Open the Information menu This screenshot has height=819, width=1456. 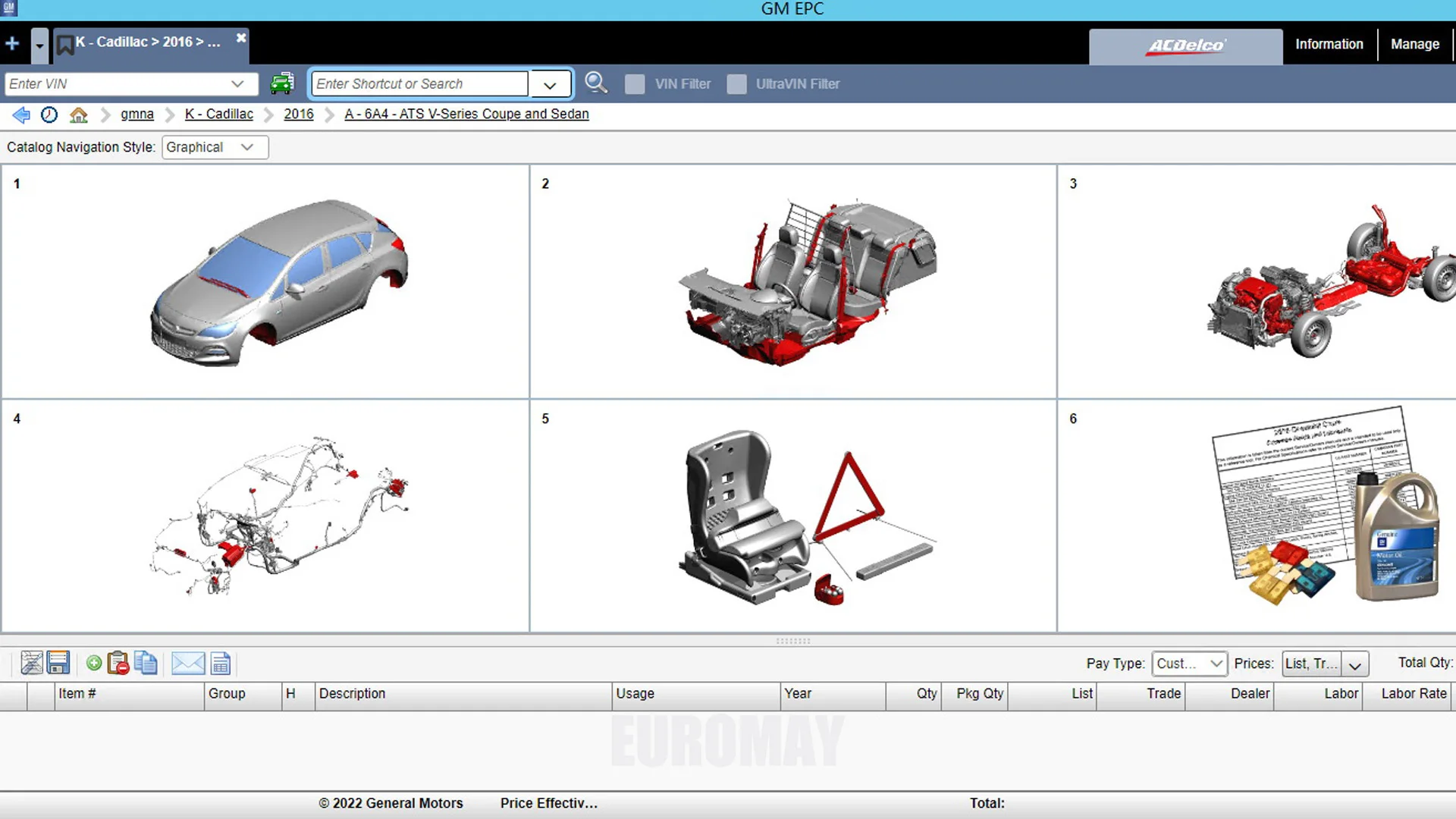[x=1329, y=44]
